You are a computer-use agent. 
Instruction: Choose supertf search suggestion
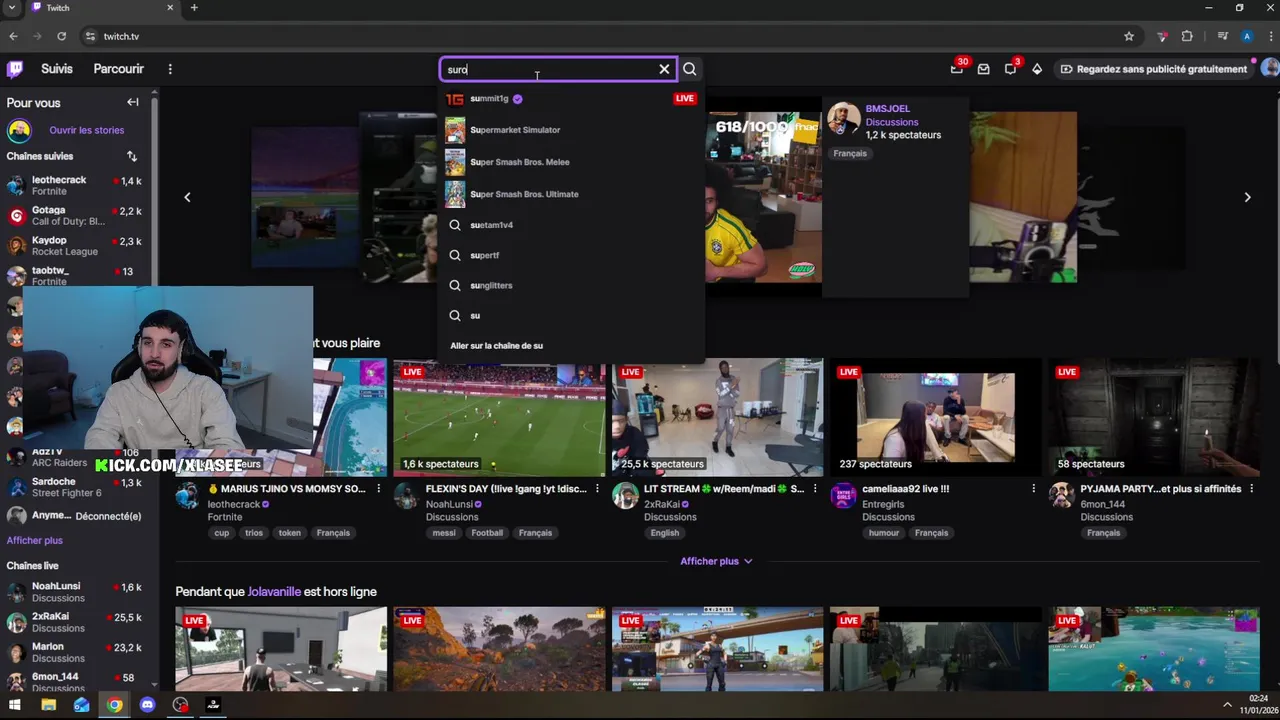tap(572, 255)
